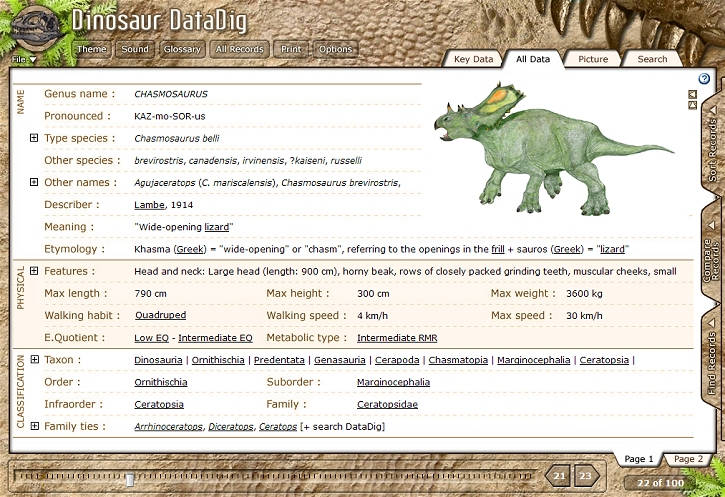Image resolution: width=725 pixels, height=497 pixels.
Task: Open the Arrhinoceratops family tie link
Action: point(168,427)
